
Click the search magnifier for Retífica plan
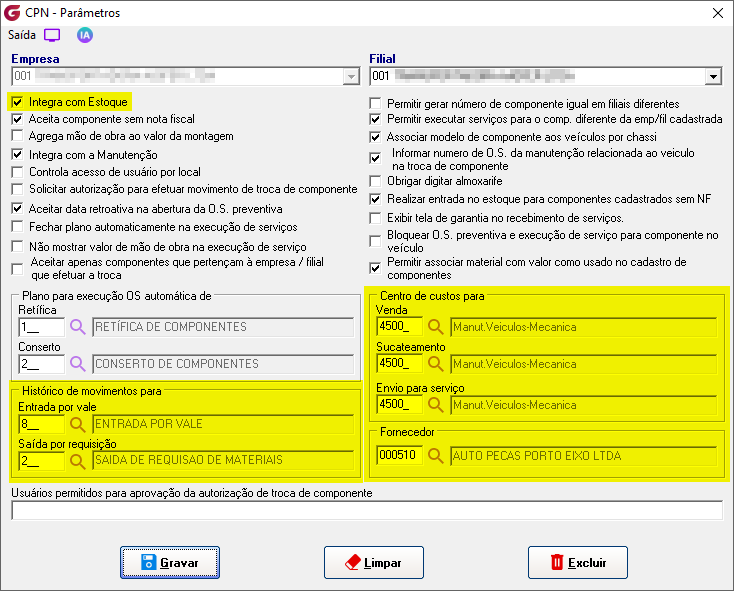tap(78, 327)
